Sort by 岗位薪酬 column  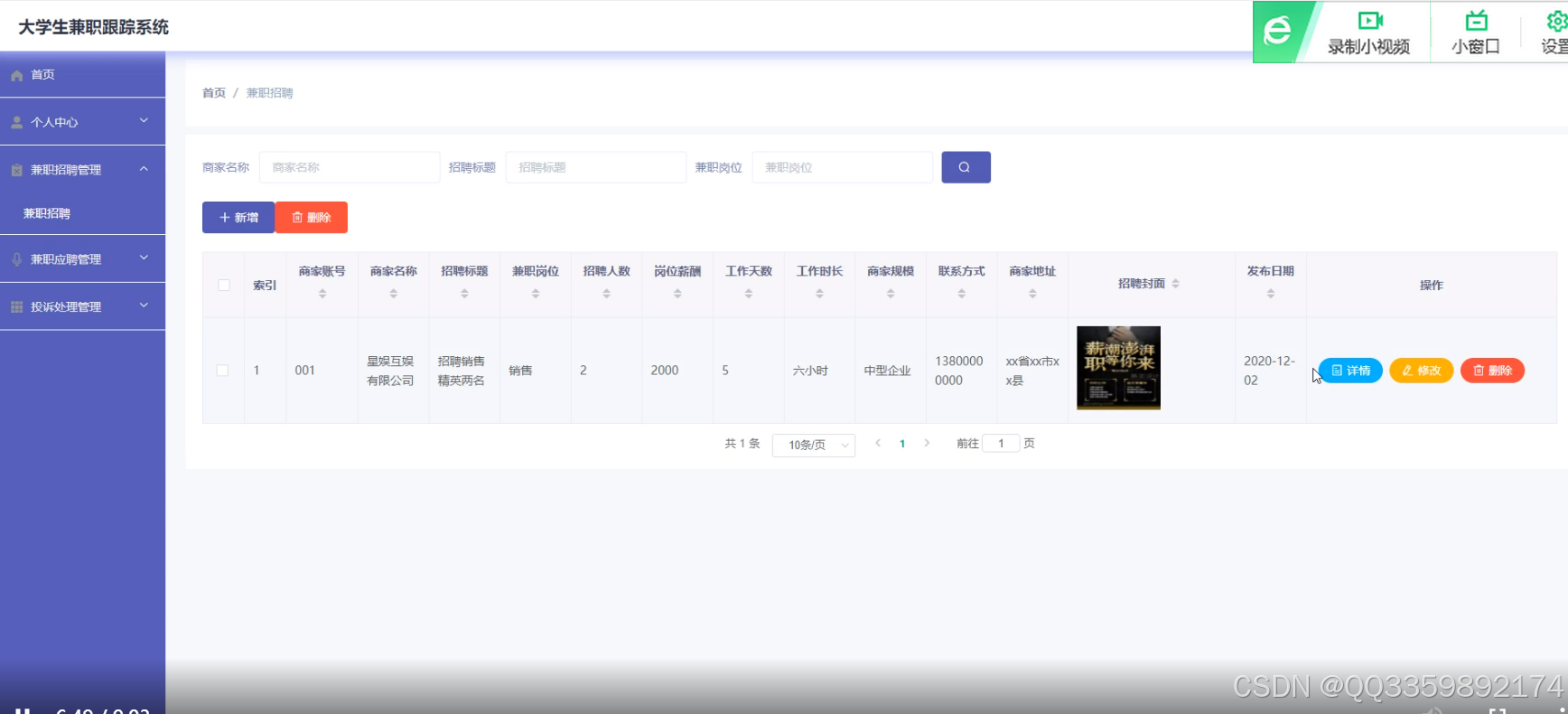pyautogui.click(x=677, y=294)
